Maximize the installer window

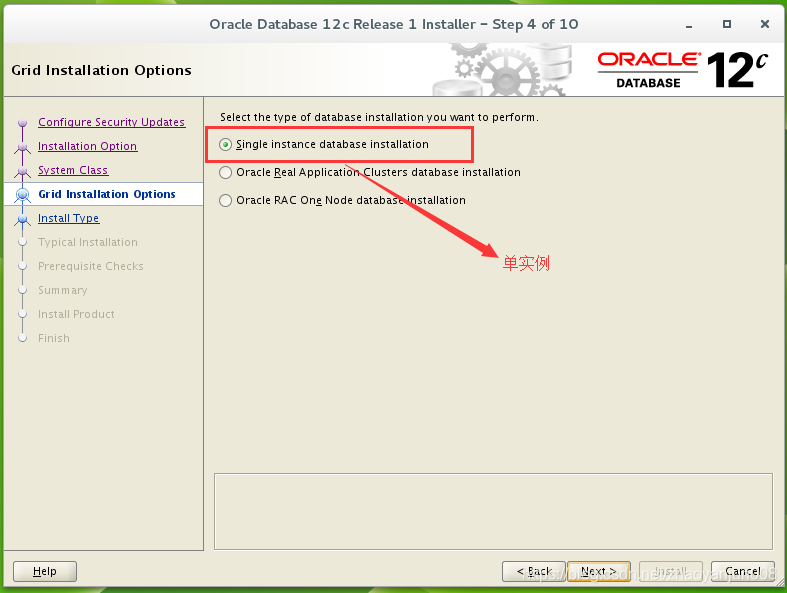[727, 24]
